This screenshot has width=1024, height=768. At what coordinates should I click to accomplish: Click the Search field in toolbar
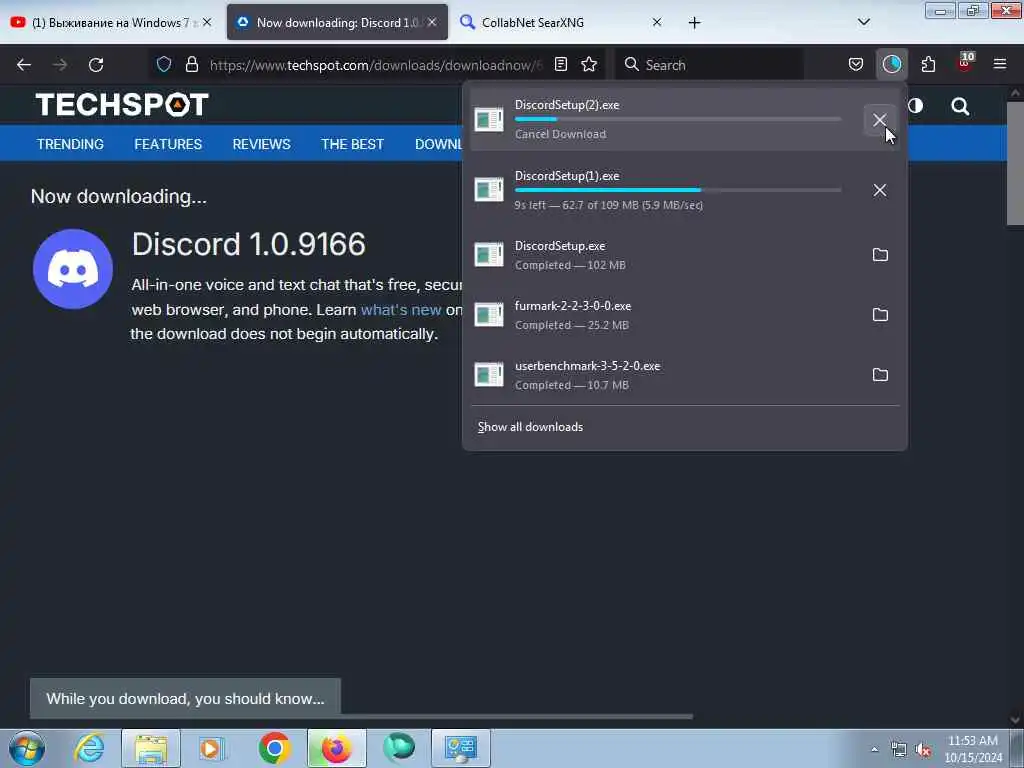710,65
